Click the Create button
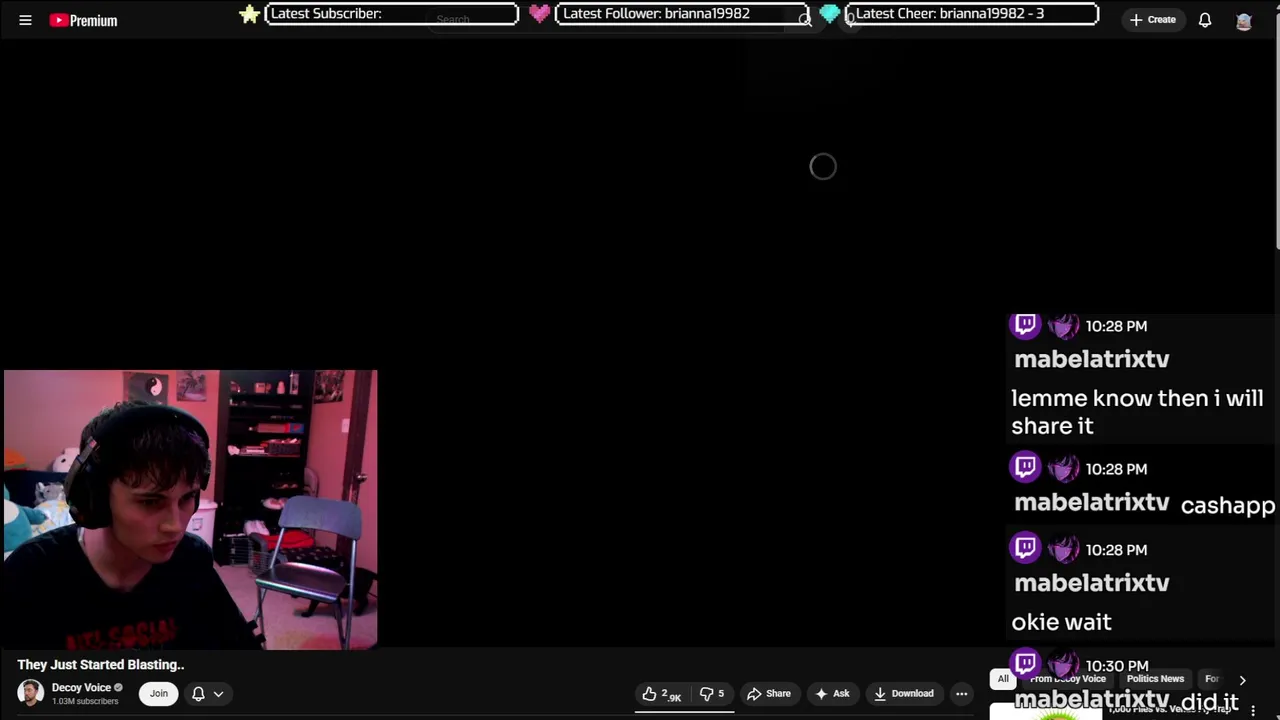The height and width of the screenshot is (720, 1280). click(x=1152, y=20)
